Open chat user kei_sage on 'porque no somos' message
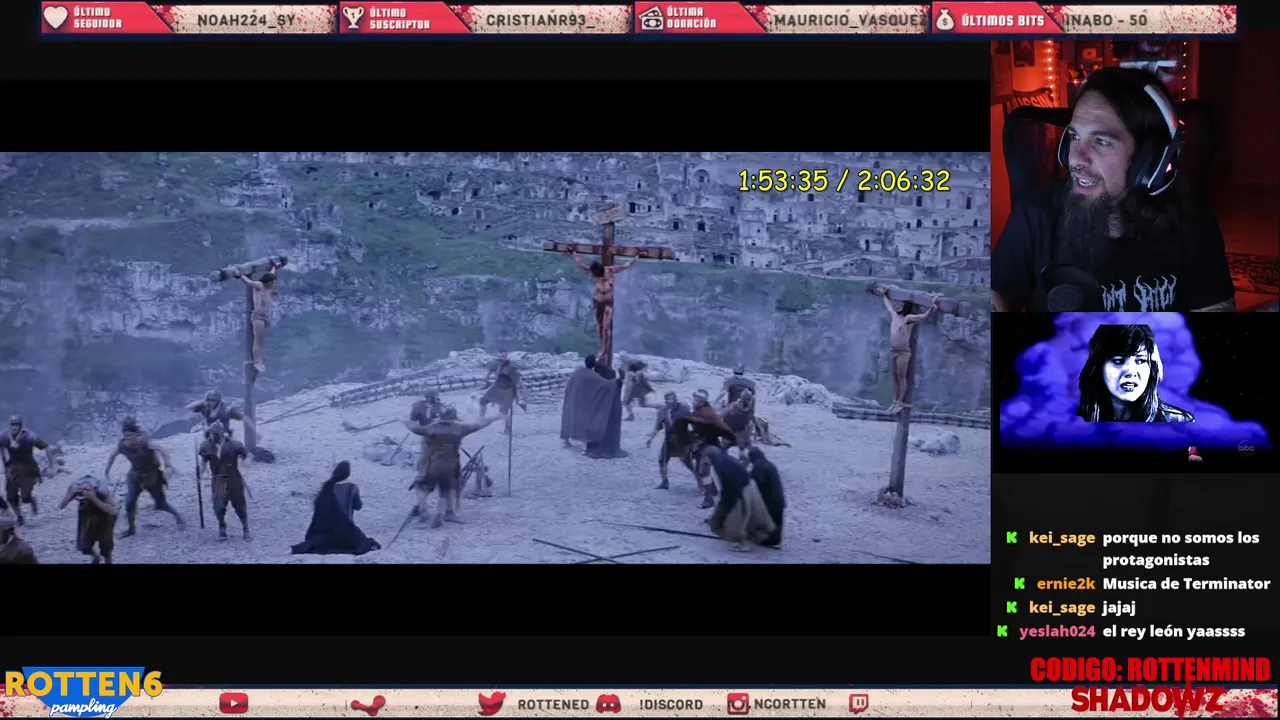 pyautogui.click(x=1061, y=538)
